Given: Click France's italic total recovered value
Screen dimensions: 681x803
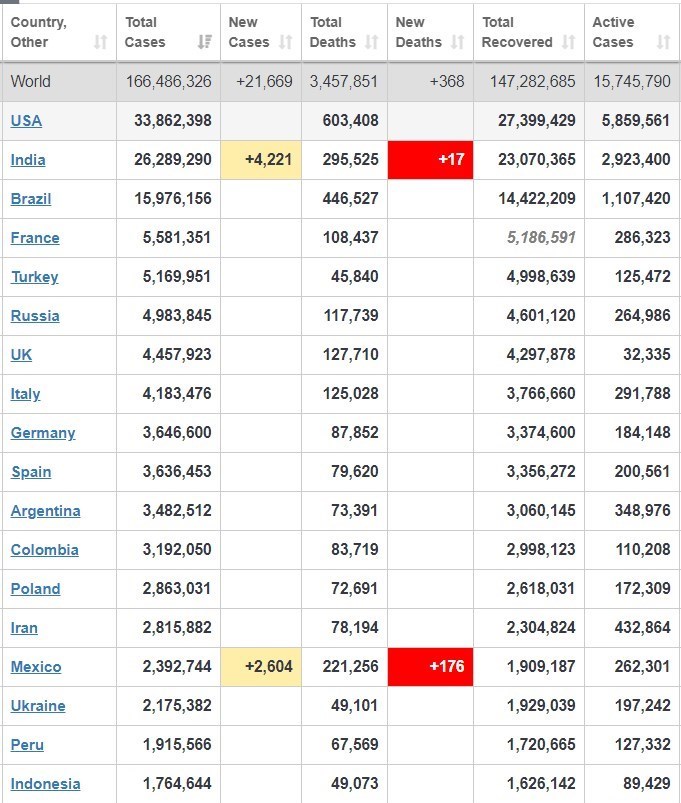Looking at the screenshot, I should 542,238.
